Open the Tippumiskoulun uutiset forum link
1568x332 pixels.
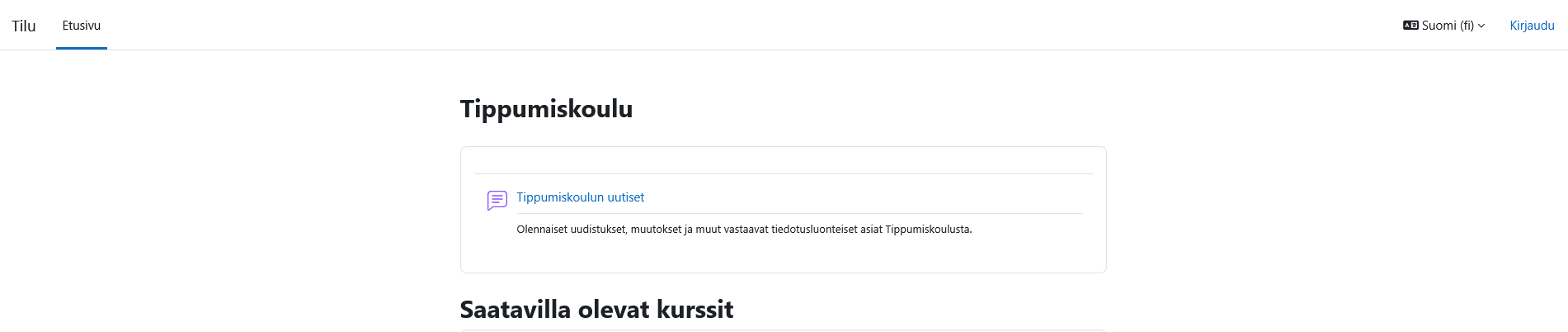[x=580, y=197]
